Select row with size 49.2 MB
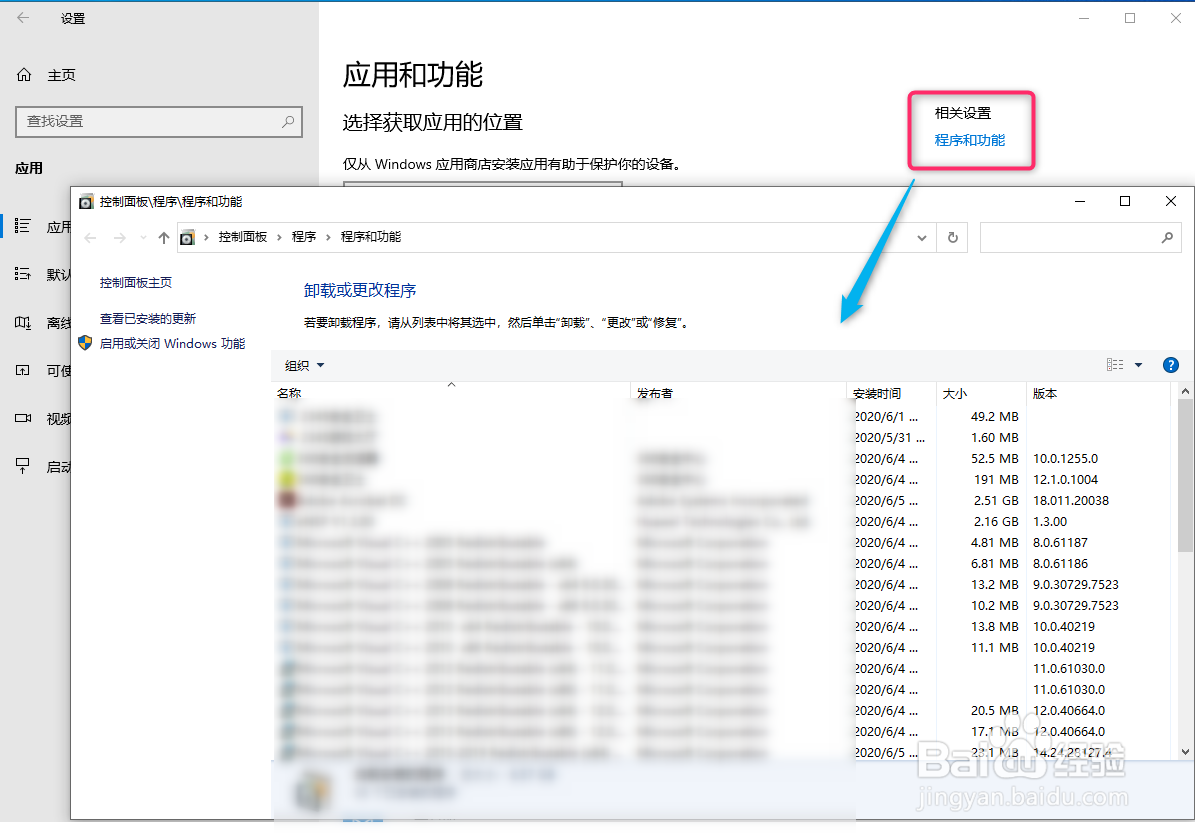The width and height of the screenshot is (1195, 839). click(x=721, y=417)
